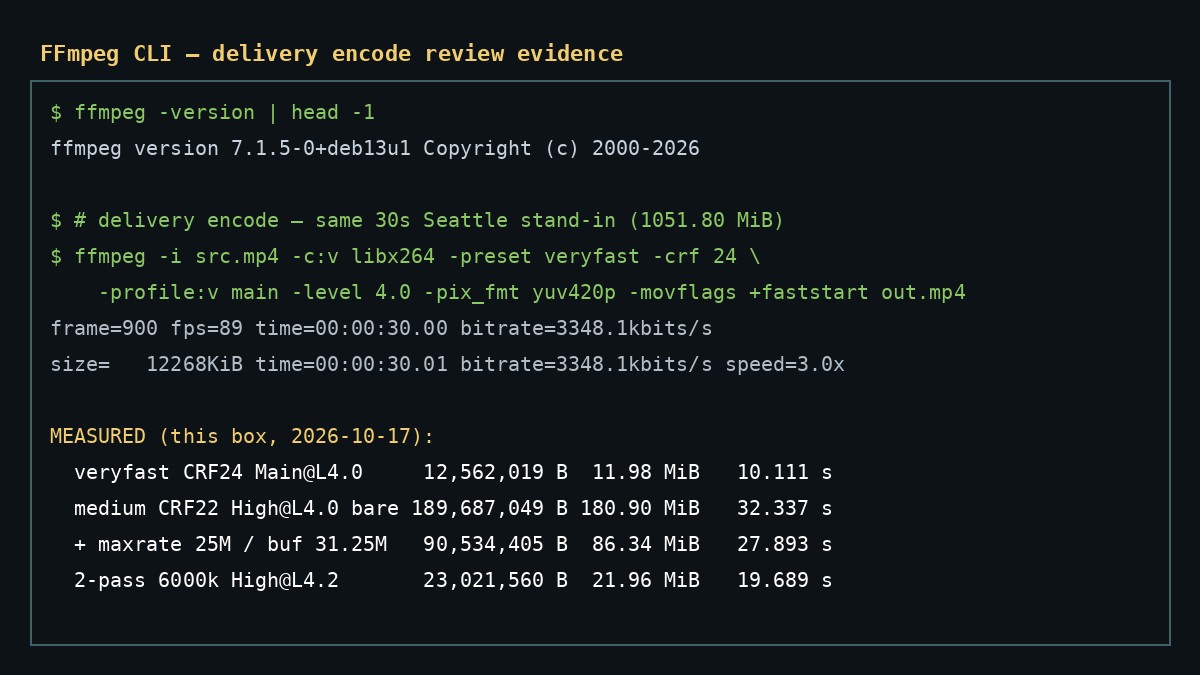Image resolution: width=1200 pixels, height=675 pixels.
Task: Click the "Copyright (c) 2000-2026" text
Action: click(562, 149)
